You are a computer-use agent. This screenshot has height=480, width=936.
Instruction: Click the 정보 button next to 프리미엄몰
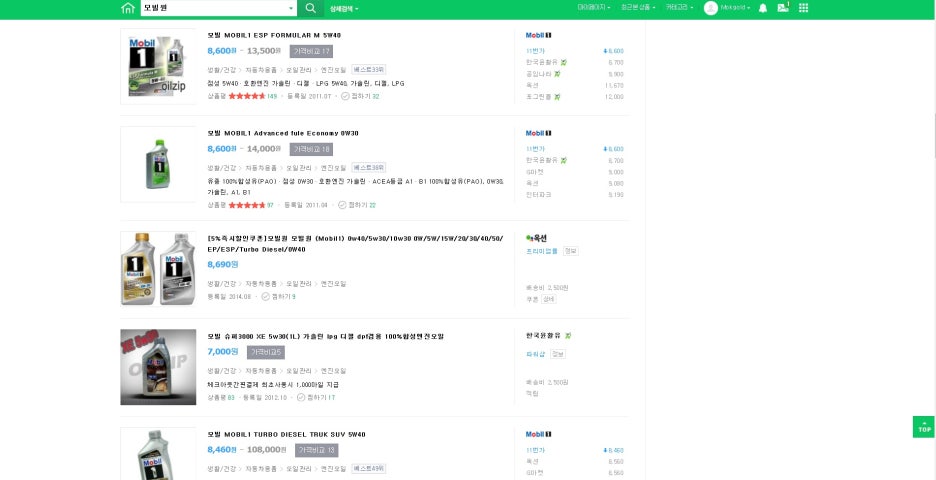pos(571,251)
